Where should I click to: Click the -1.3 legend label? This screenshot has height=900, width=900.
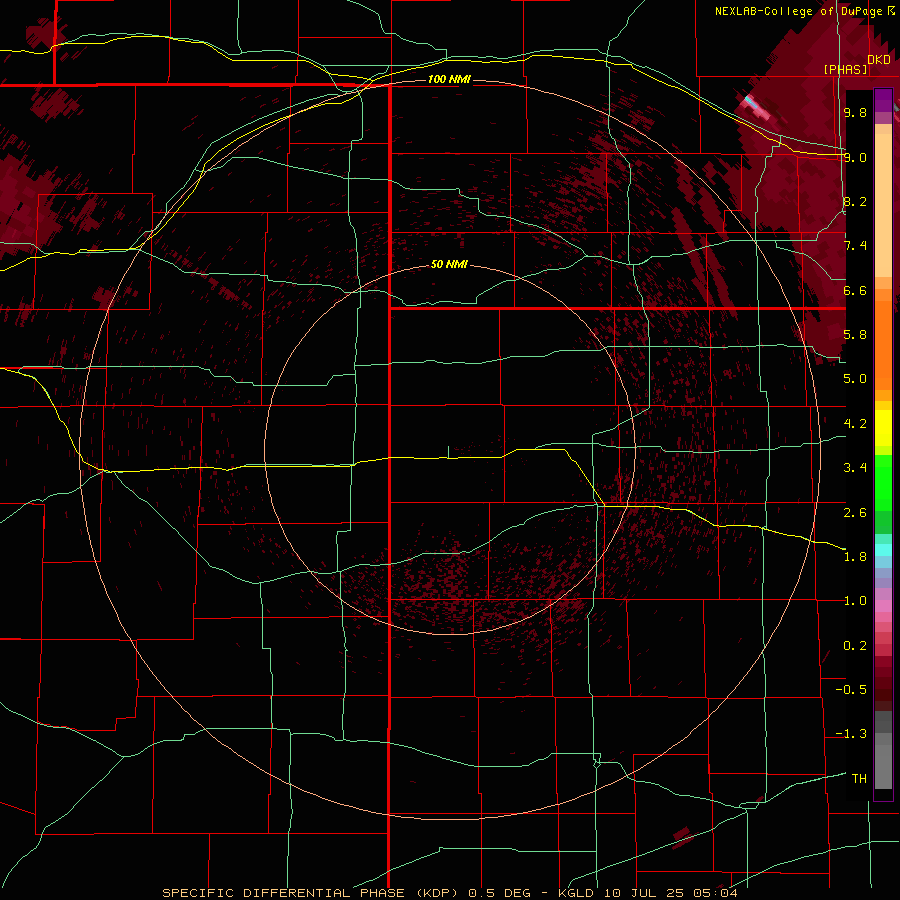(851, 734)
